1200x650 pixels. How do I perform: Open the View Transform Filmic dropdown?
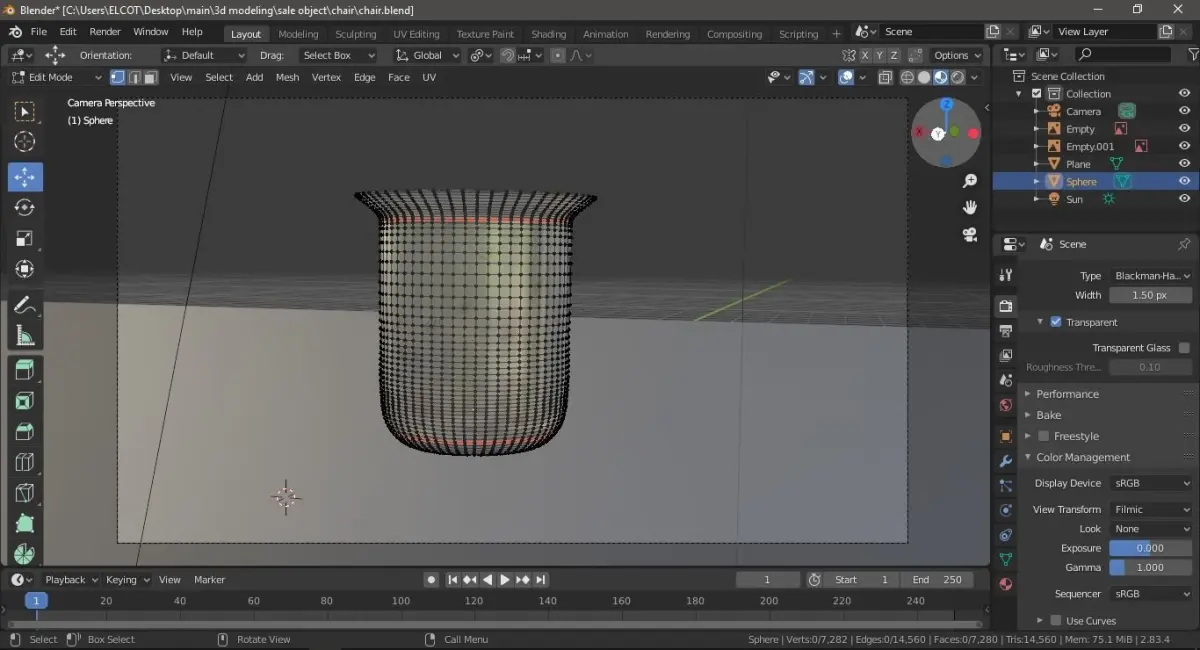click(x=1149, y=509)
